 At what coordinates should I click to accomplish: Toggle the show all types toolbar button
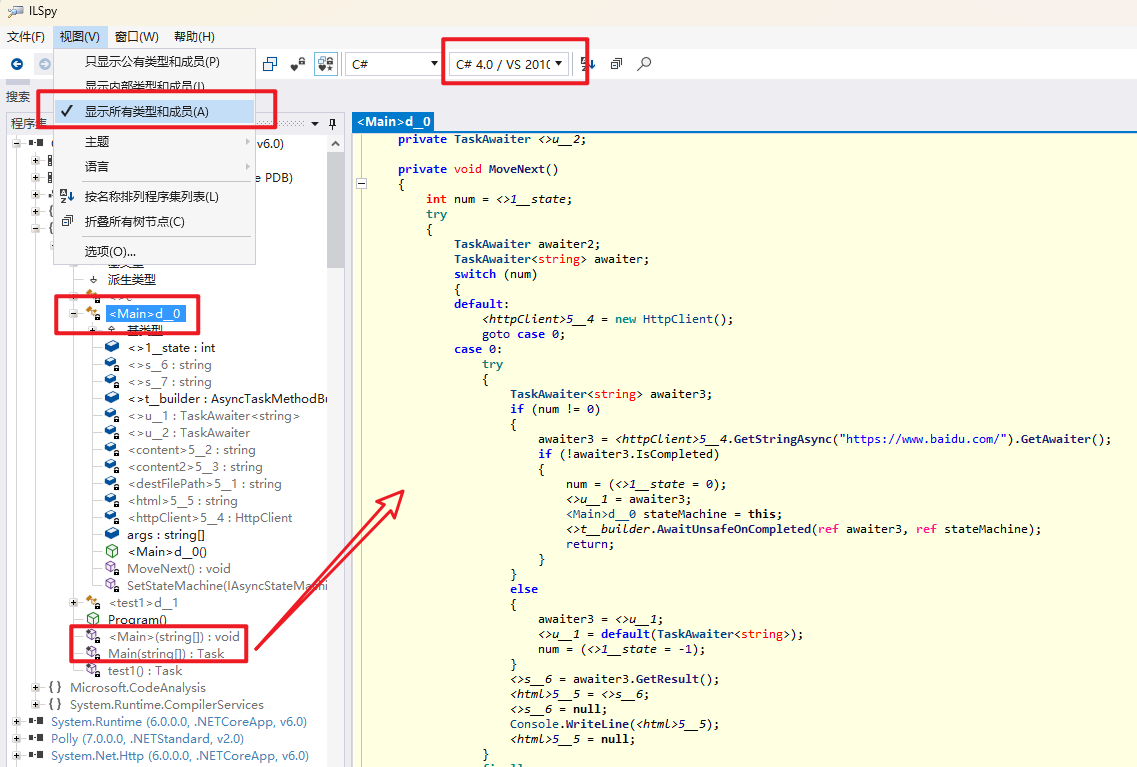tap(326, 64)
